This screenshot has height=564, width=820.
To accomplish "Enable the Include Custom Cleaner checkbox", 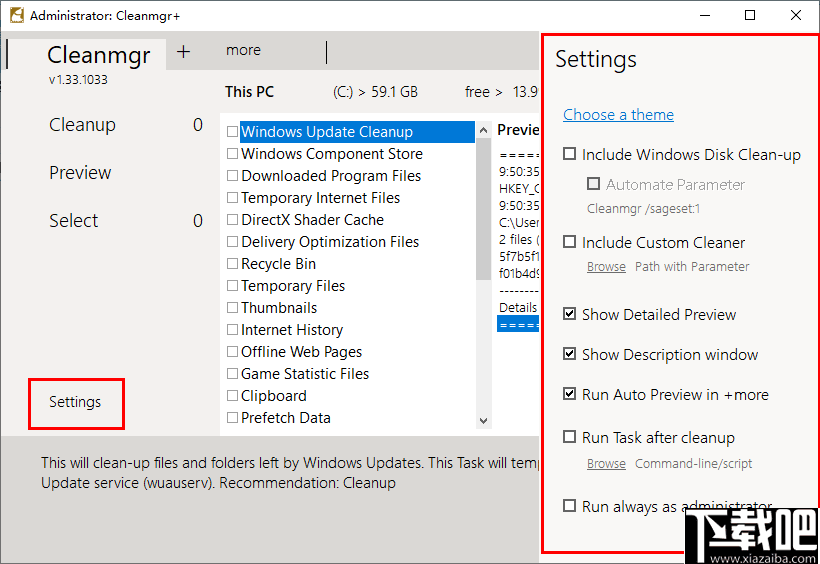I will [x=570, y=242].
